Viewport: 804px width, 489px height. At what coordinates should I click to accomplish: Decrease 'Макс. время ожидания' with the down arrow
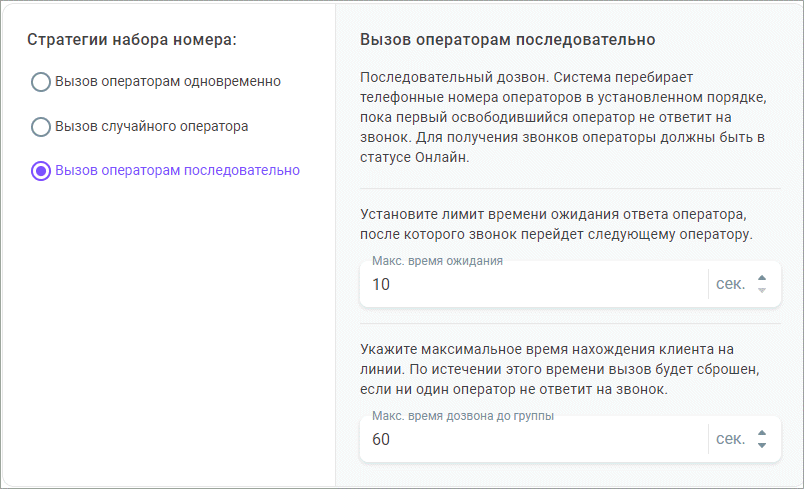tap(762, 291)
